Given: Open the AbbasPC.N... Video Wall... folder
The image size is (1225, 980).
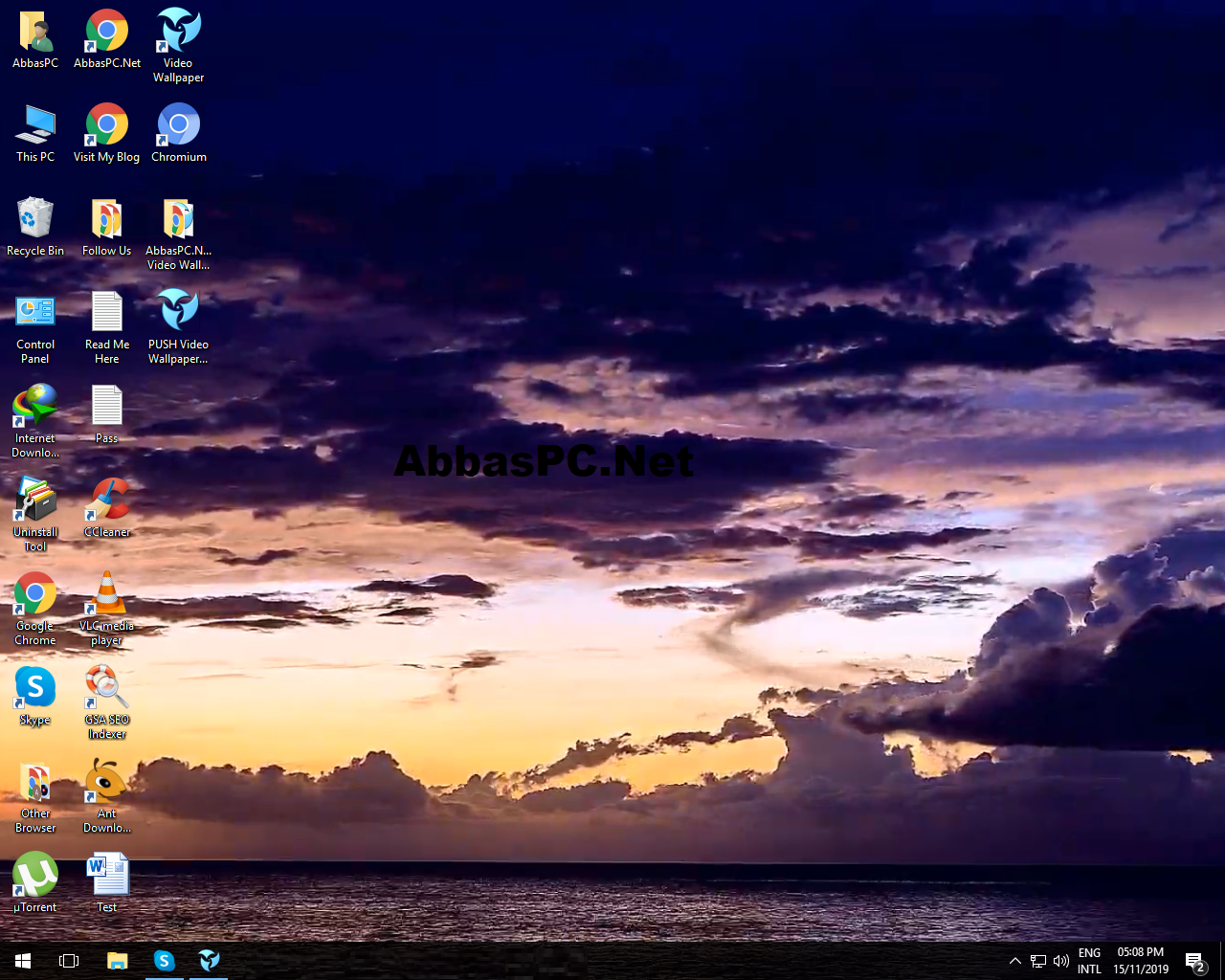Looking at the screenshot, I should (x=178, y=234).
